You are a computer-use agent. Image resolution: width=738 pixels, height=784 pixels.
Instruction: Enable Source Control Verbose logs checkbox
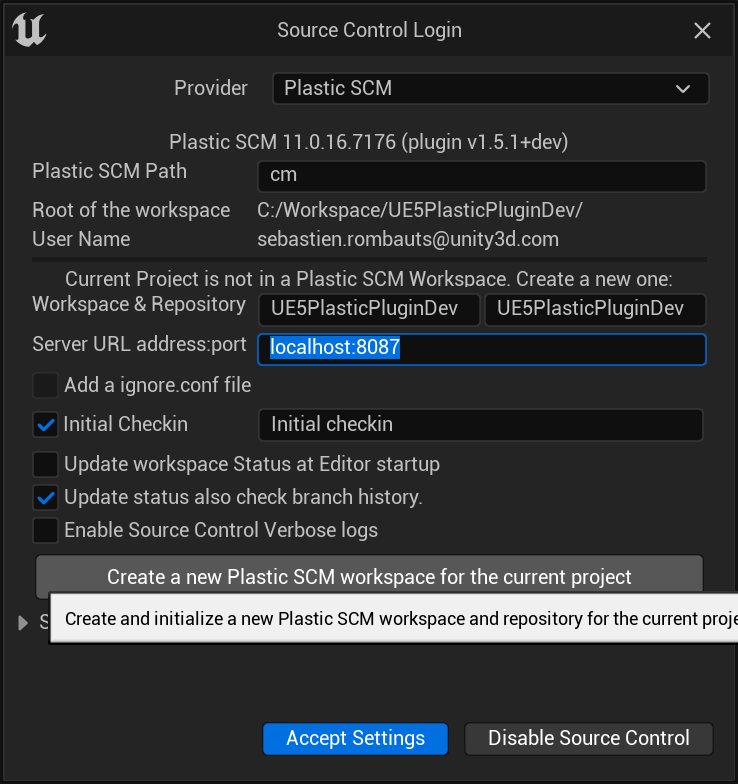(46, 530)
